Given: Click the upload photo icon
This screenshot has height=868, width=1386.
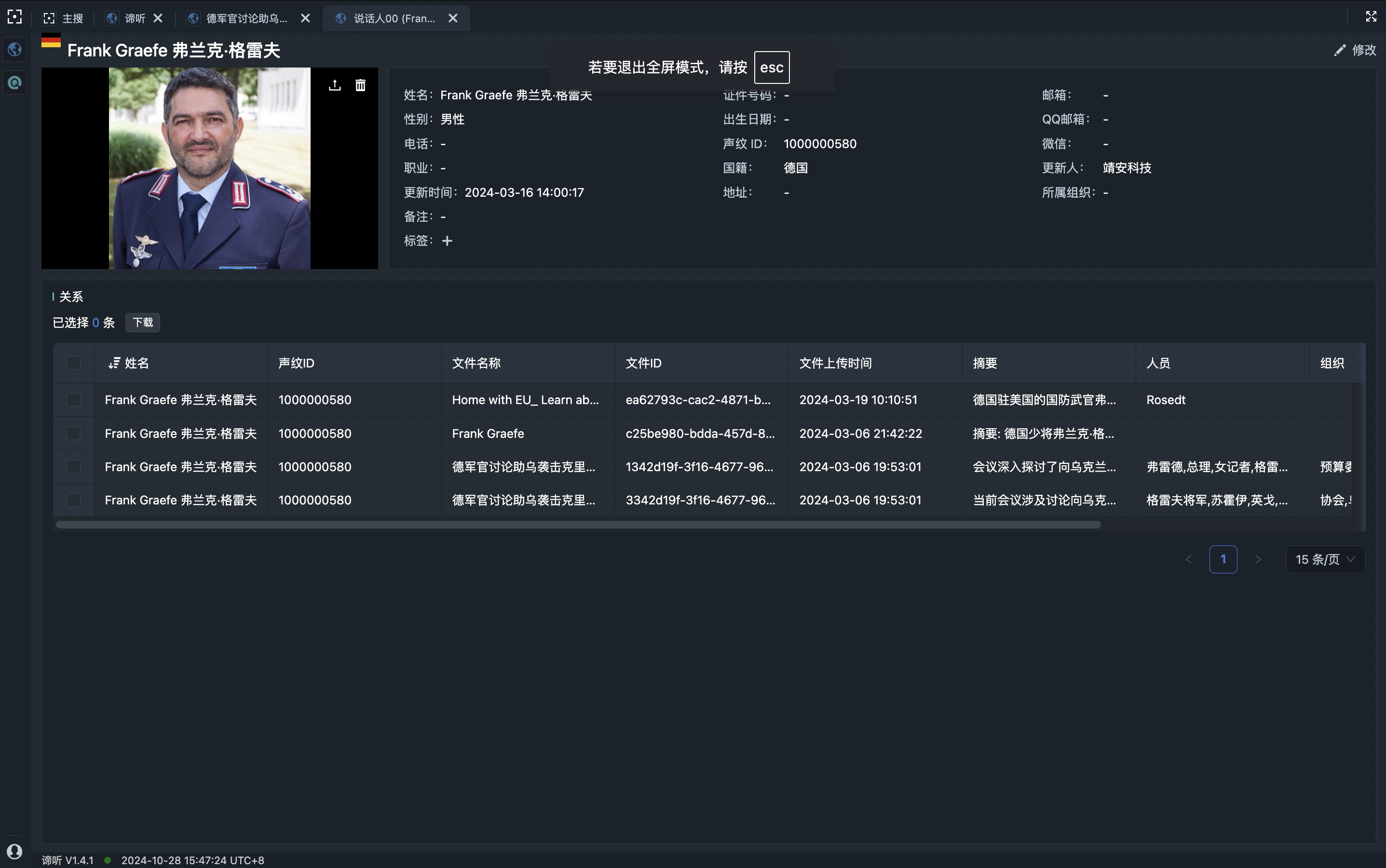Looking at the screenshot, I should point(335,85).
